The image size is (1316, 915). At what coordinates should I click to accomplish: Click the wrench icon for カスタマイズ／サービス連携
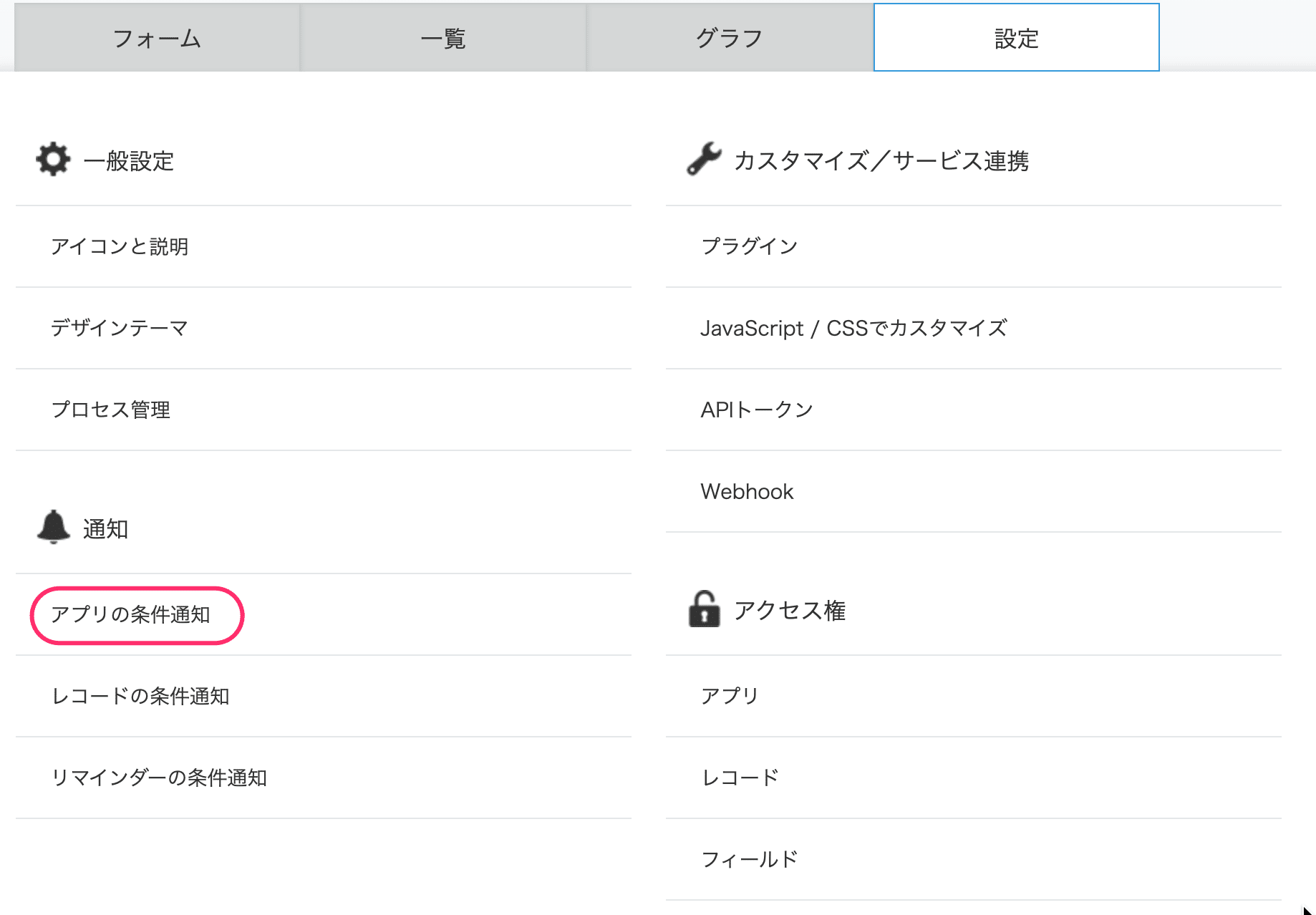point(704,159)
